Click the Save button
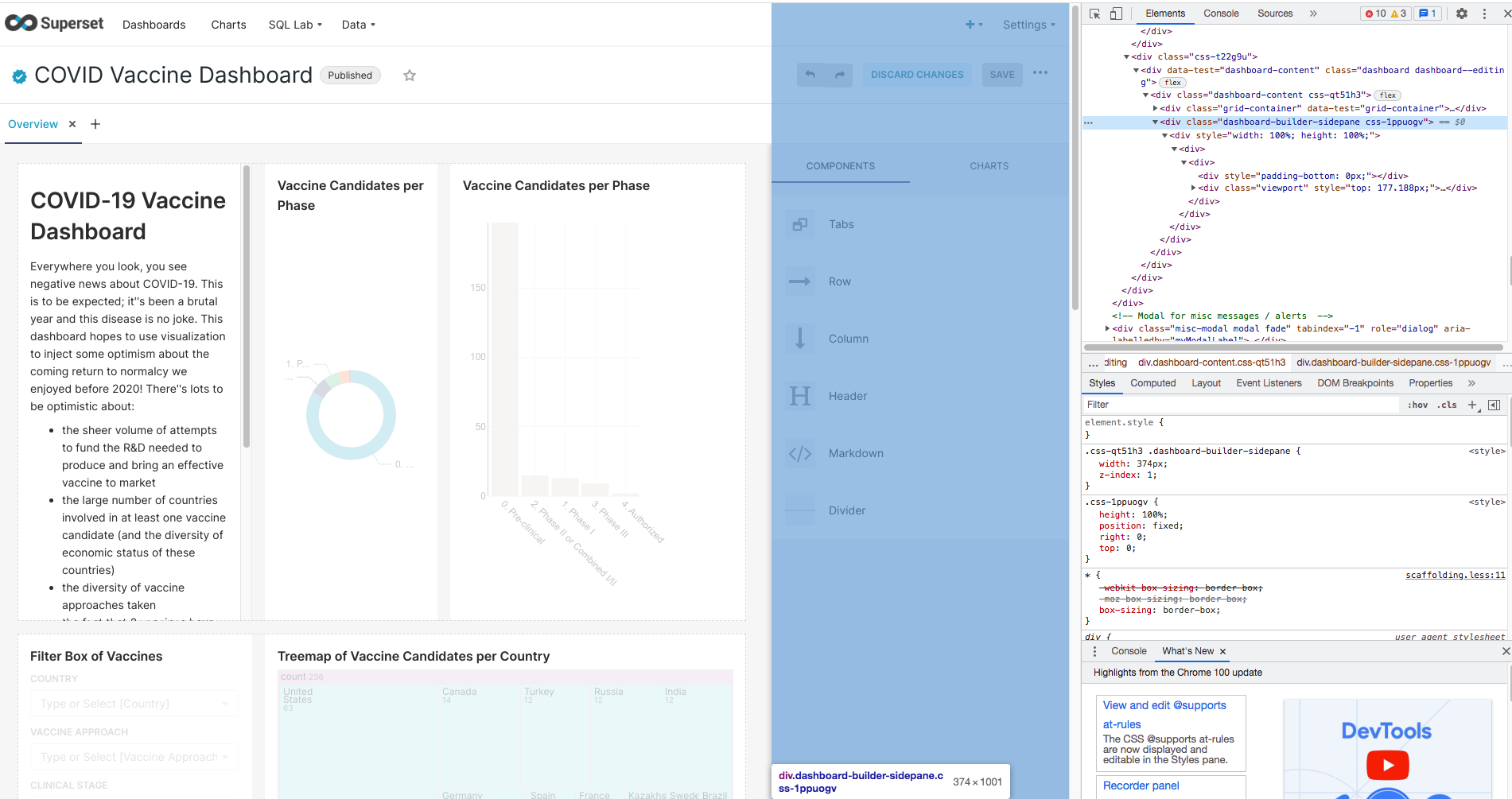The width and height of the screenshot is (1512, 799). pyautogui.click(x=1002, y=75)
